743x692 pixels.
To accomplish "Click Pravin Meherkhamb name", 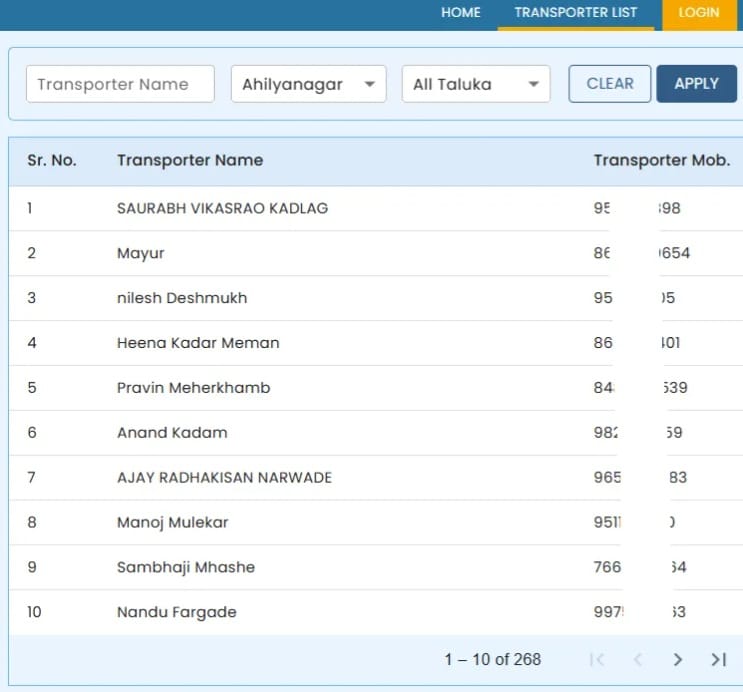I will 193,388.
